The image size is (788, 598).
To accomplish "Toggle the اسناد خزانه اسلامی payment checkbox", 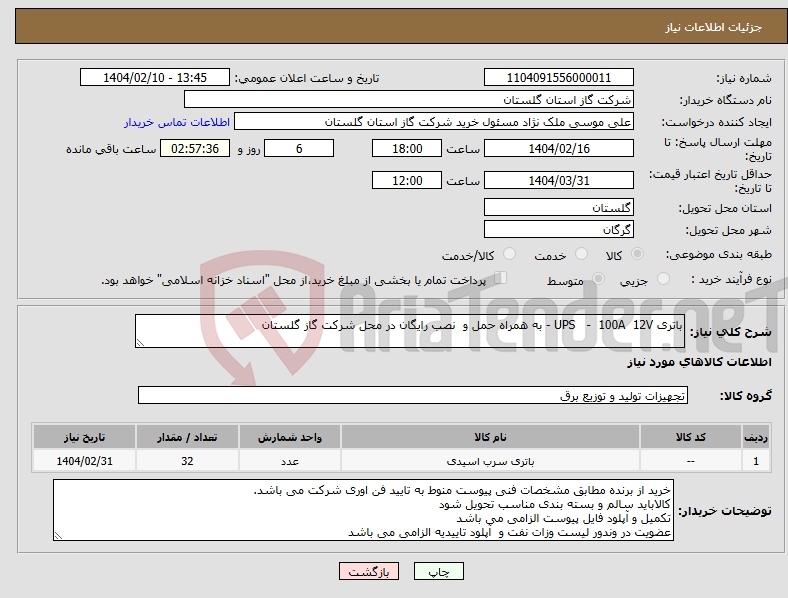I will (x=500, y=277).
